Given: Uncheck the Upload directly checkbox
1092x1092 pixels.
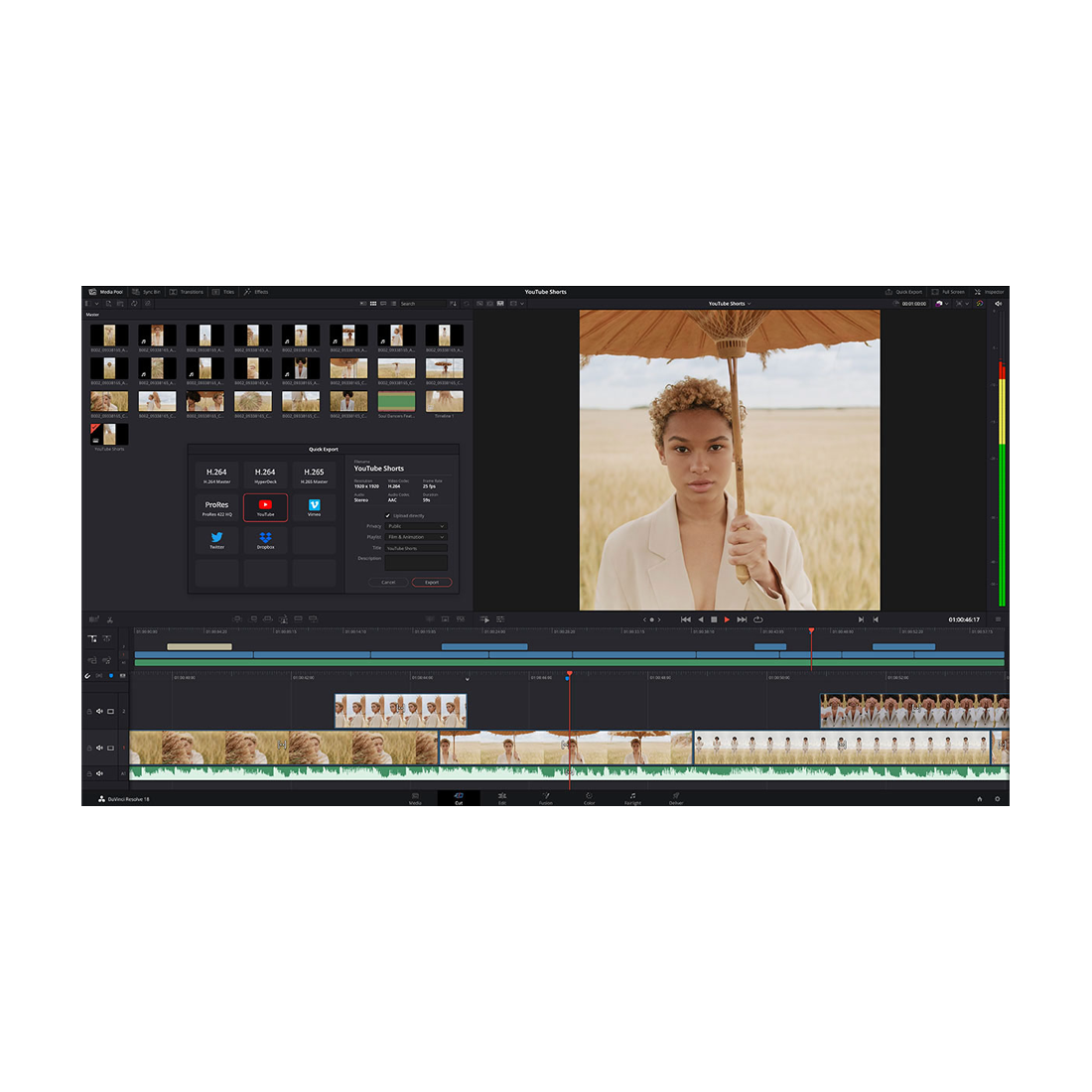Looking at the screenshot, I should 388,515.
